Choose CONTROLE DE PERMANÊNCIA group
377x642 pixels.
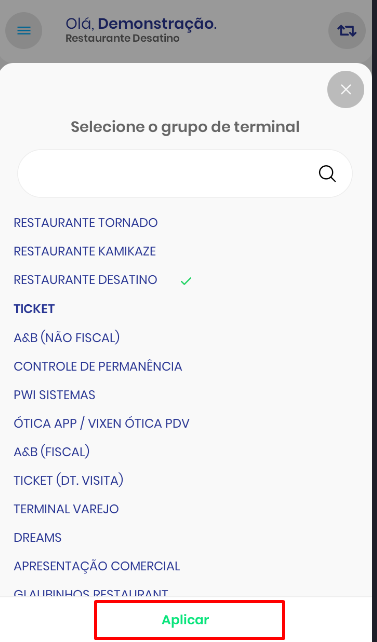coord(98,366)
